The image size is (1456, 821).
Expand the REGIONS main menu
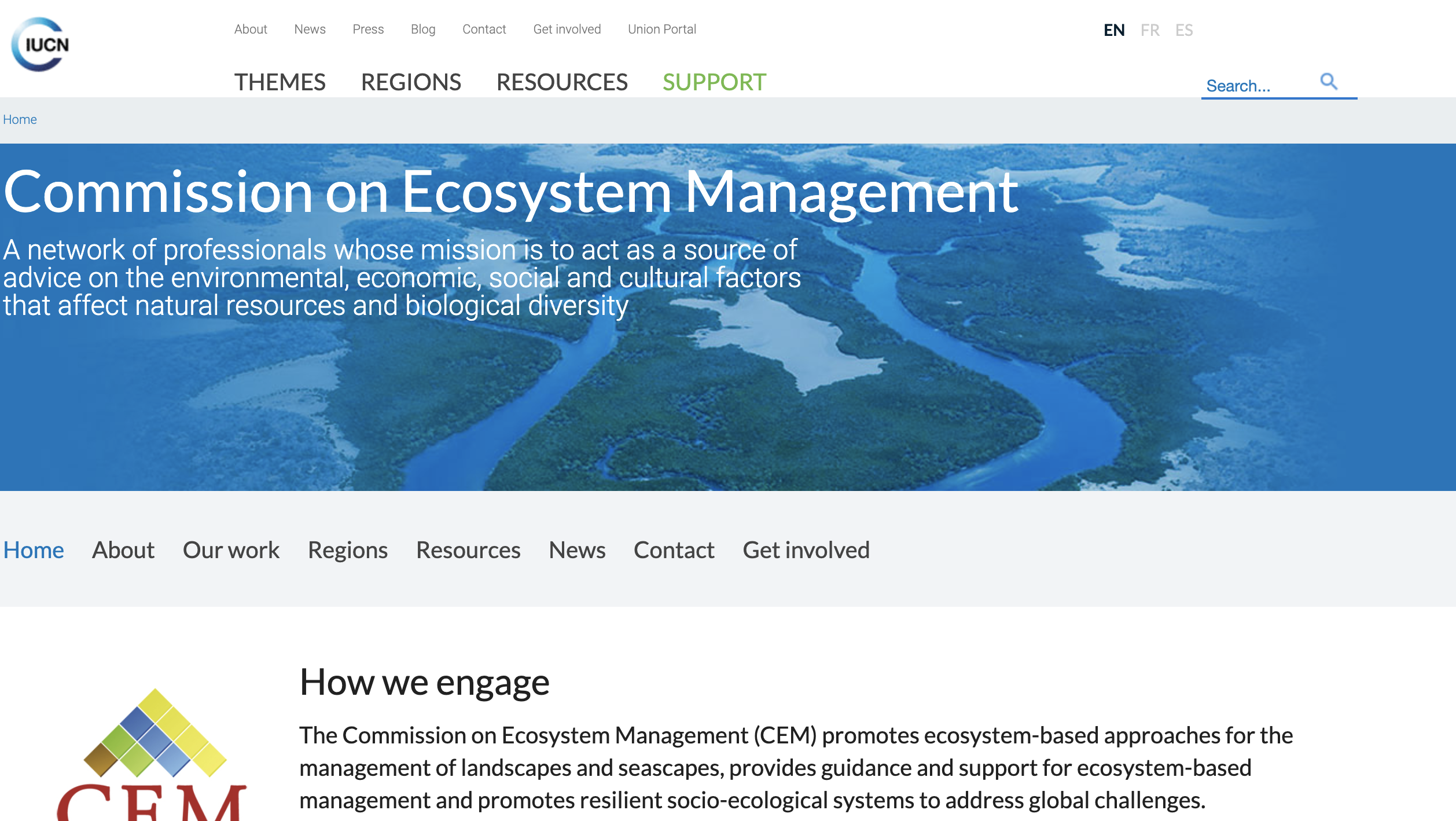click(x=411, y=82)
